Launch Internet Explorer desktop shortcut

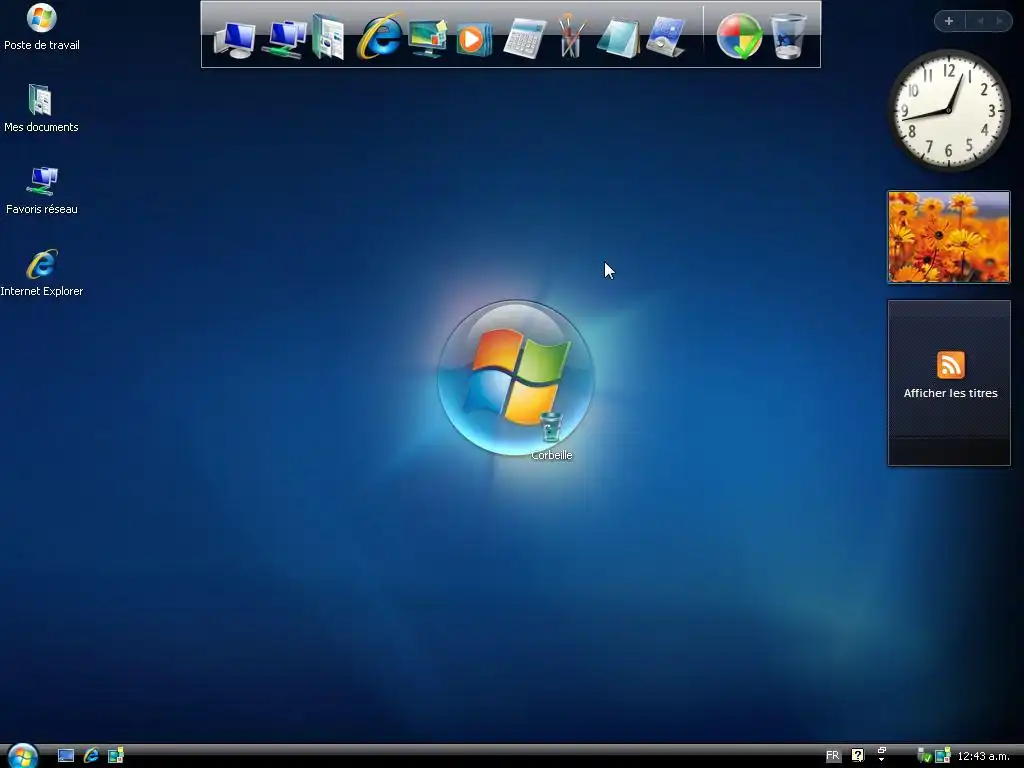(41, 273)
